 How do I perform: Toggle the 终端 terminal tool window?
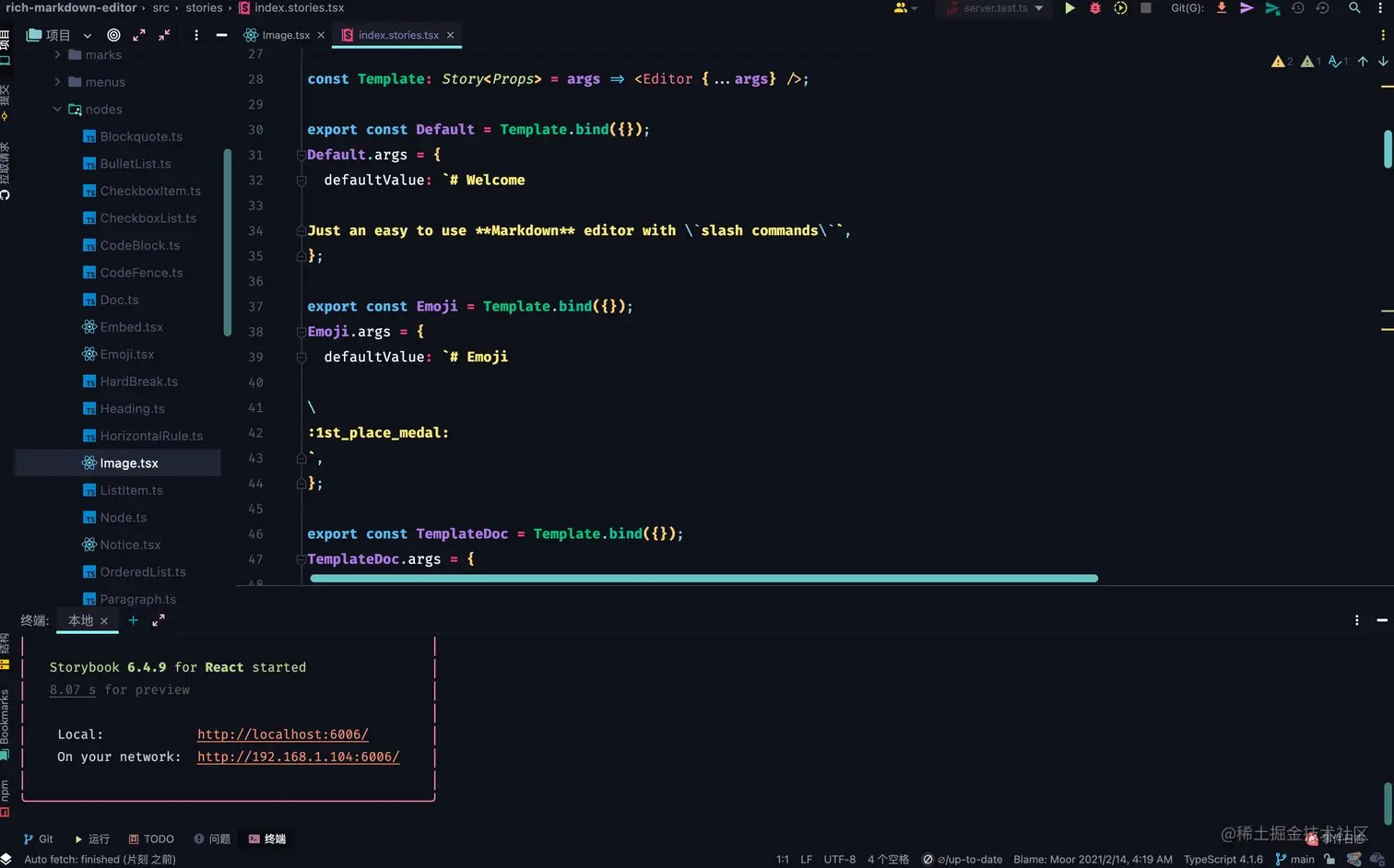tap(267, 839)
